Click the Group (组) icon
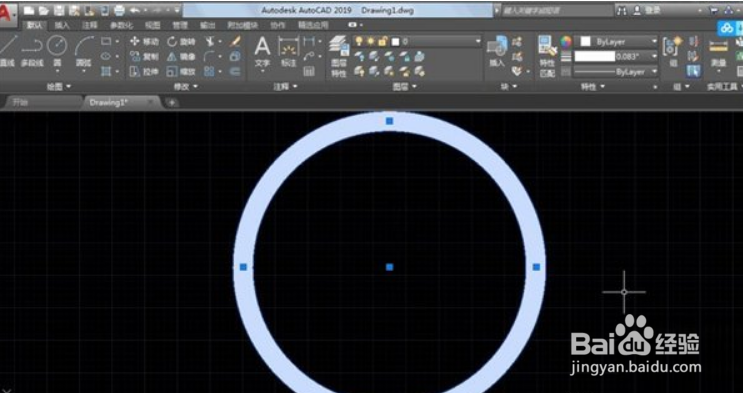743x393 pixels. tap(672, 52)
